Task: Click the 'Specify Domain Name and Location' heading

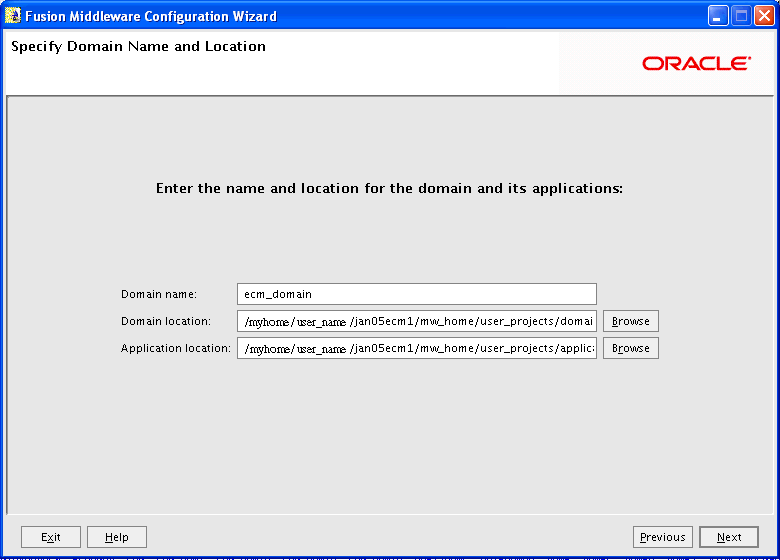Action: (138, 46)
